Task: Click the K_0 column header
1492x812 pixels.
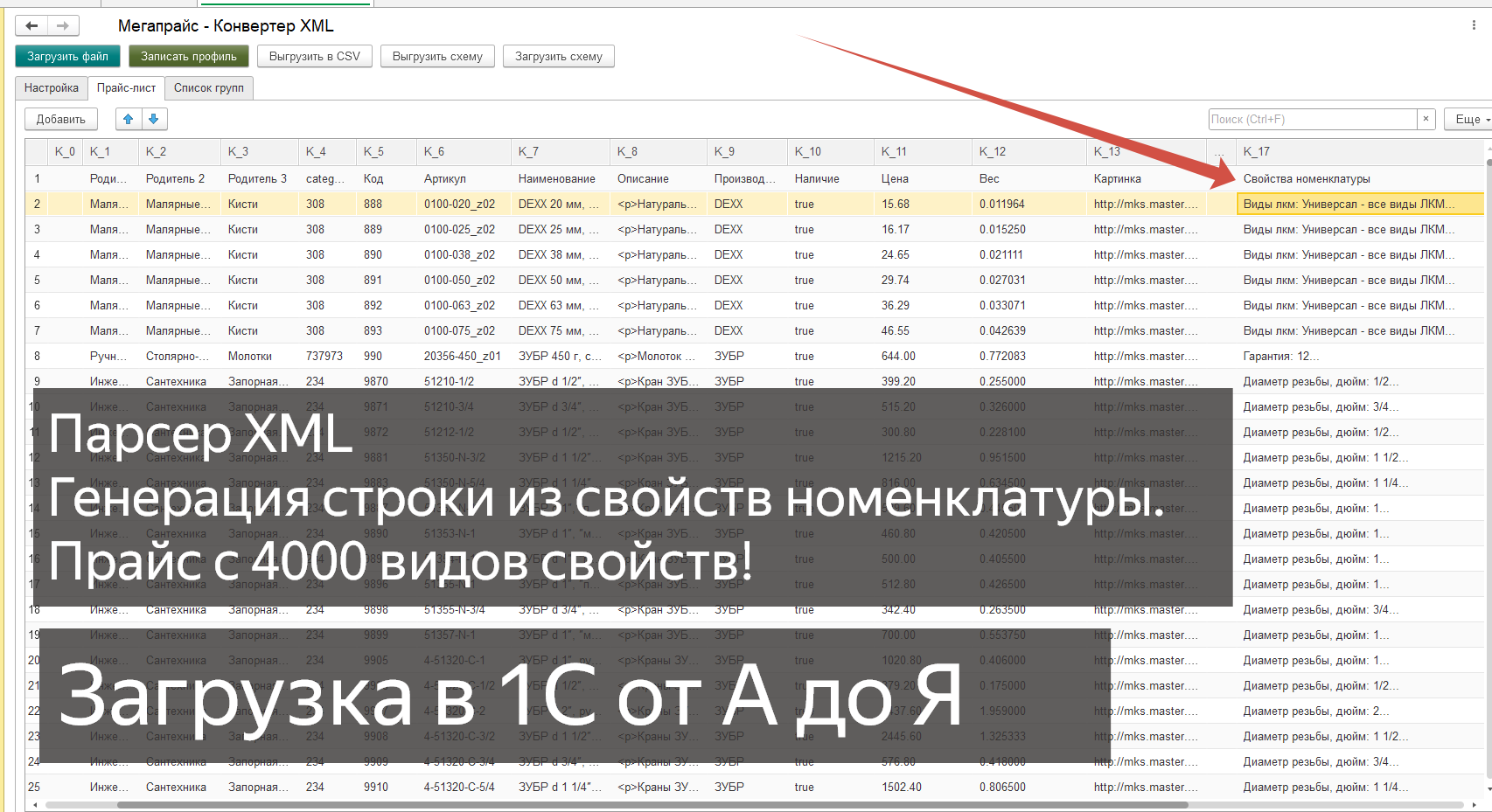Action: [65, 152]
